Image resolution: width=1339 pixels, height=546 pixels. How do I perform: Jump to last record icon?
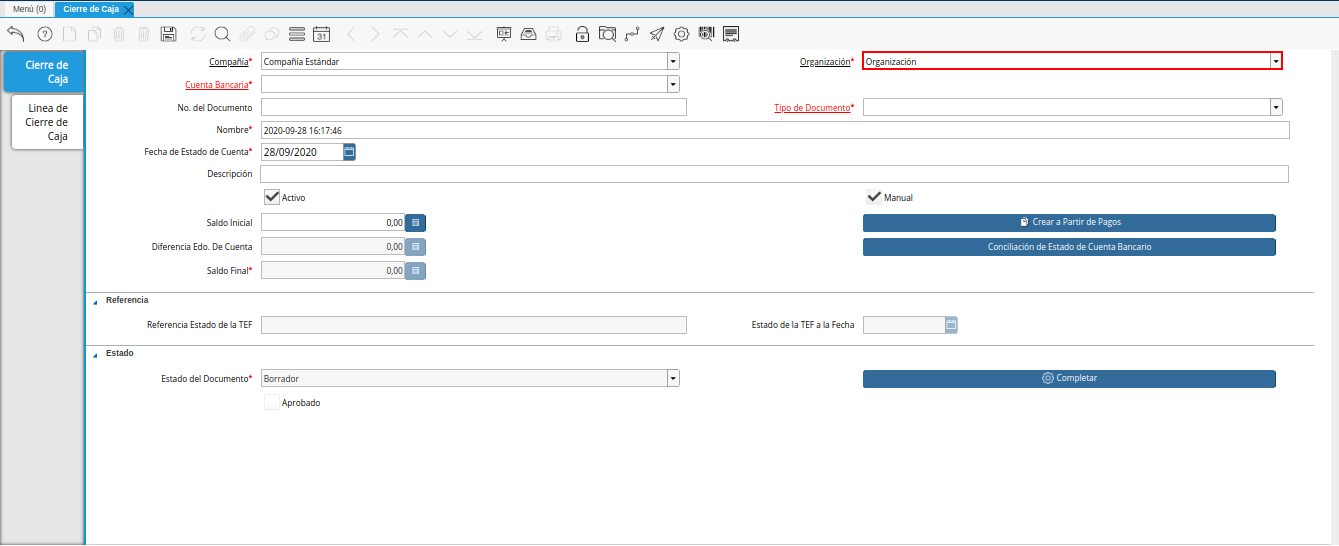coord(474,34)
